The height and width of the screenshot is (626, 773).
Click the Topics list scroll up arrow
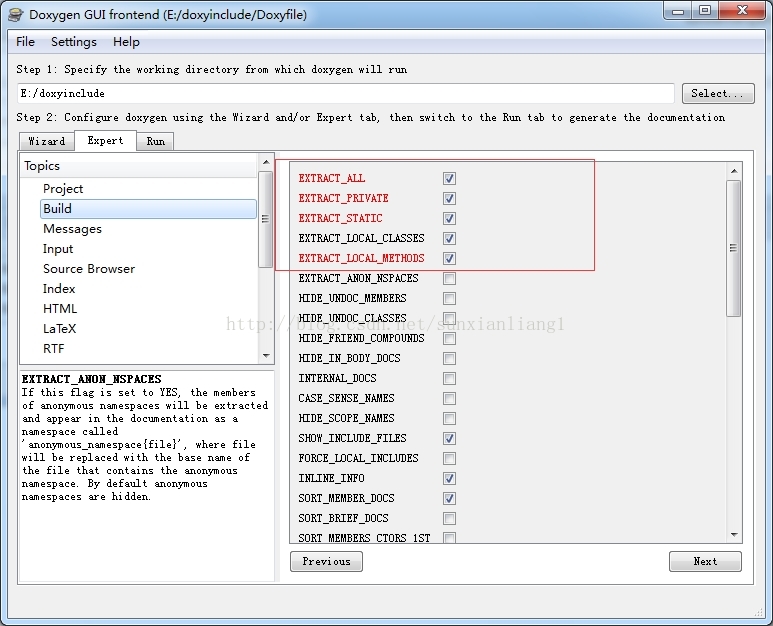click(266, 162)
